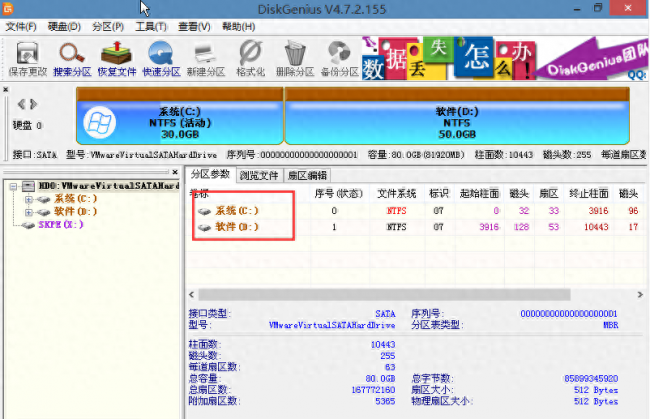Launch the Recover Files (恢复文件) tool

coord(116,59)
